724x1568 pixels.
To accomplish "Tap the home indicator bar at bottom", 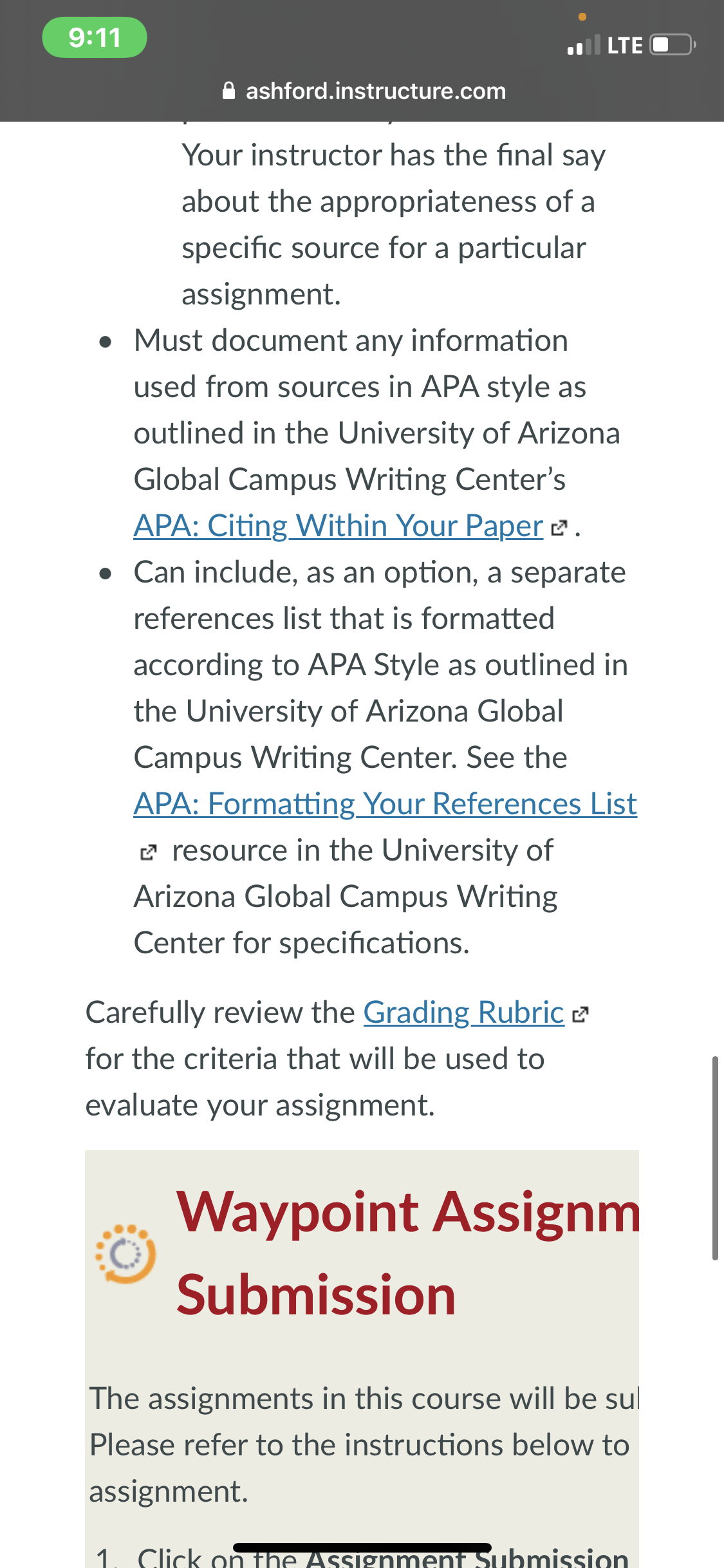I will (362, 1548).
